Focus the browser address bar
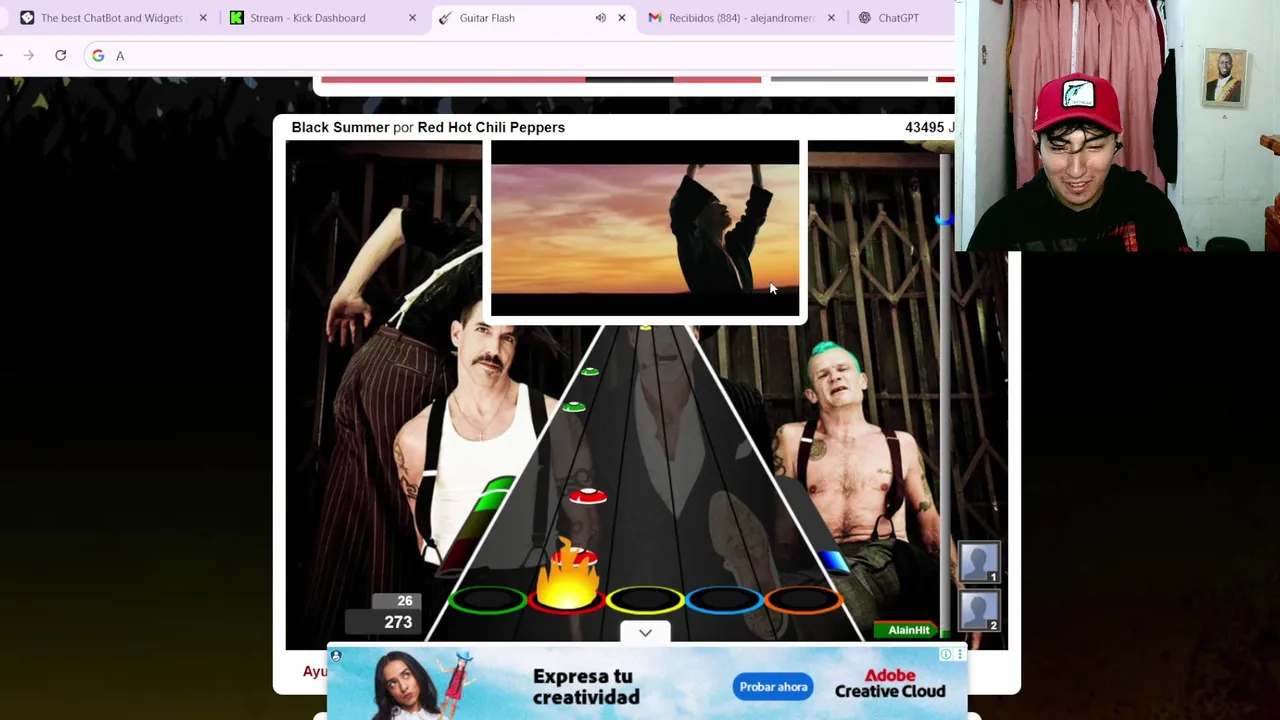Viewport: 1280px width, 720px height. [x=520, y=56]
